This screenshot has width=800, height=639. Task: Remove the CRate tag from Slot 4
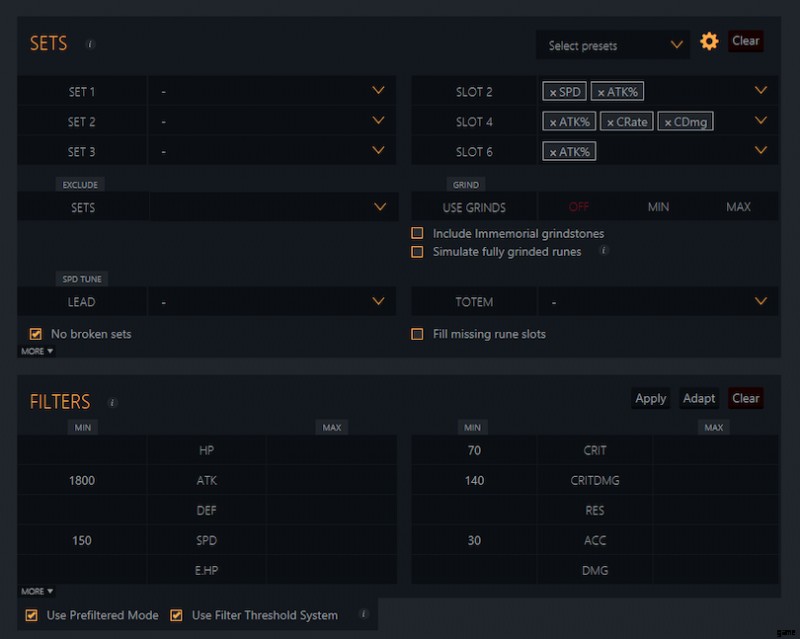[x=609, y=122]
